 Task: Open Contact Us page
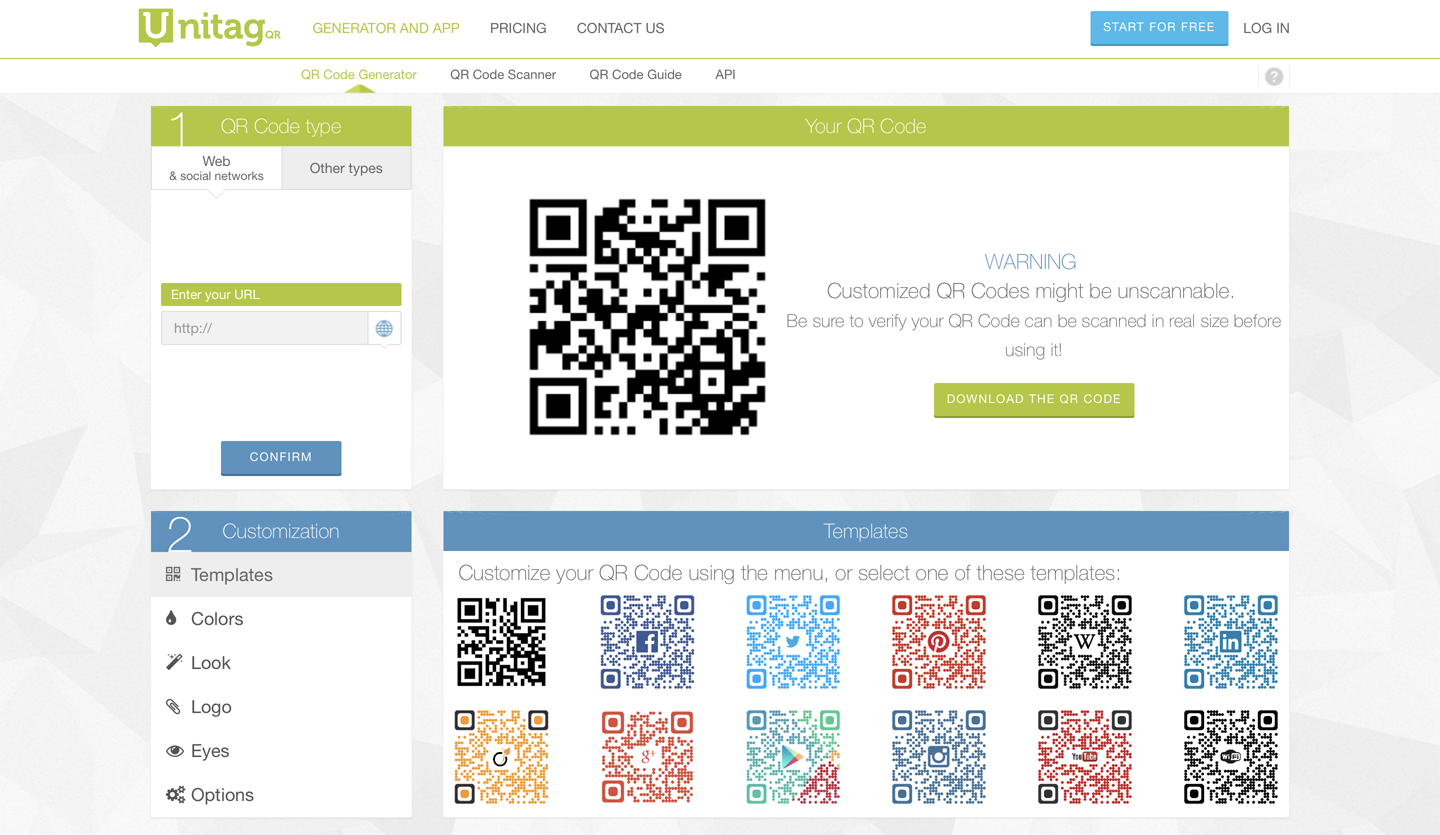(x=620, y=28)
